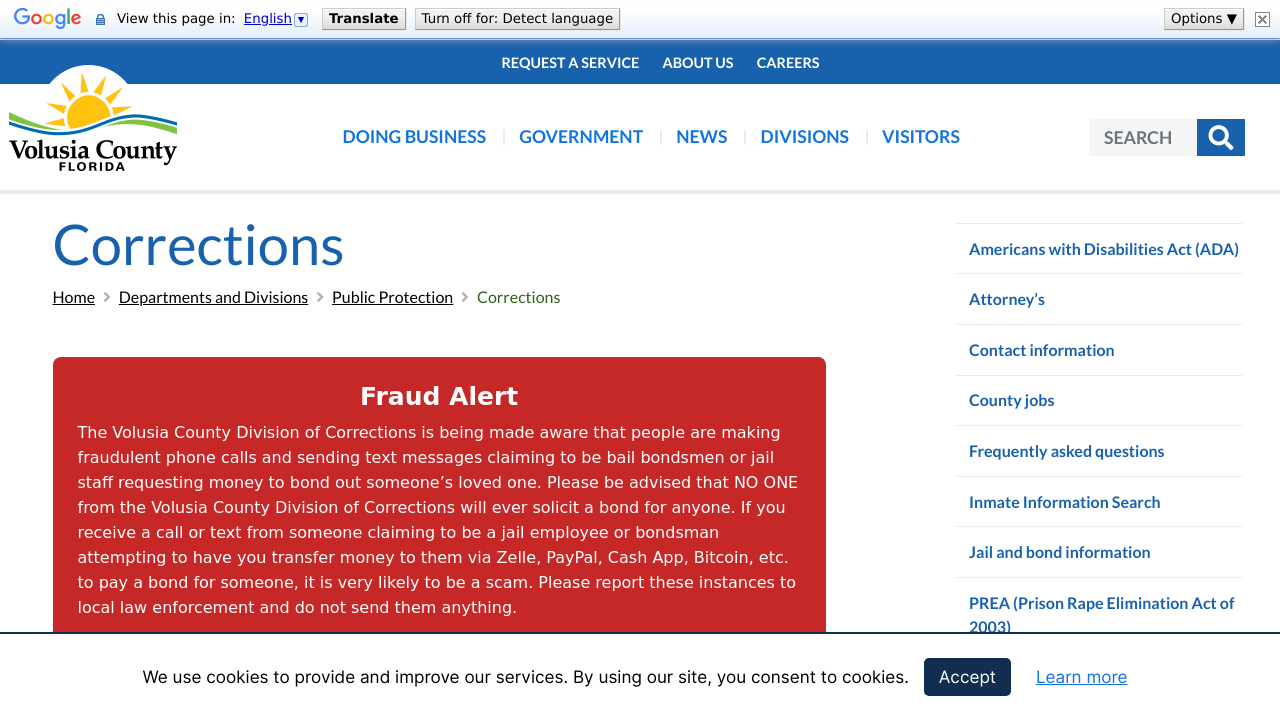Open Jail and bond information
The height and width of the screenshot is (720, 1280).
click(x=1059, y=552)
